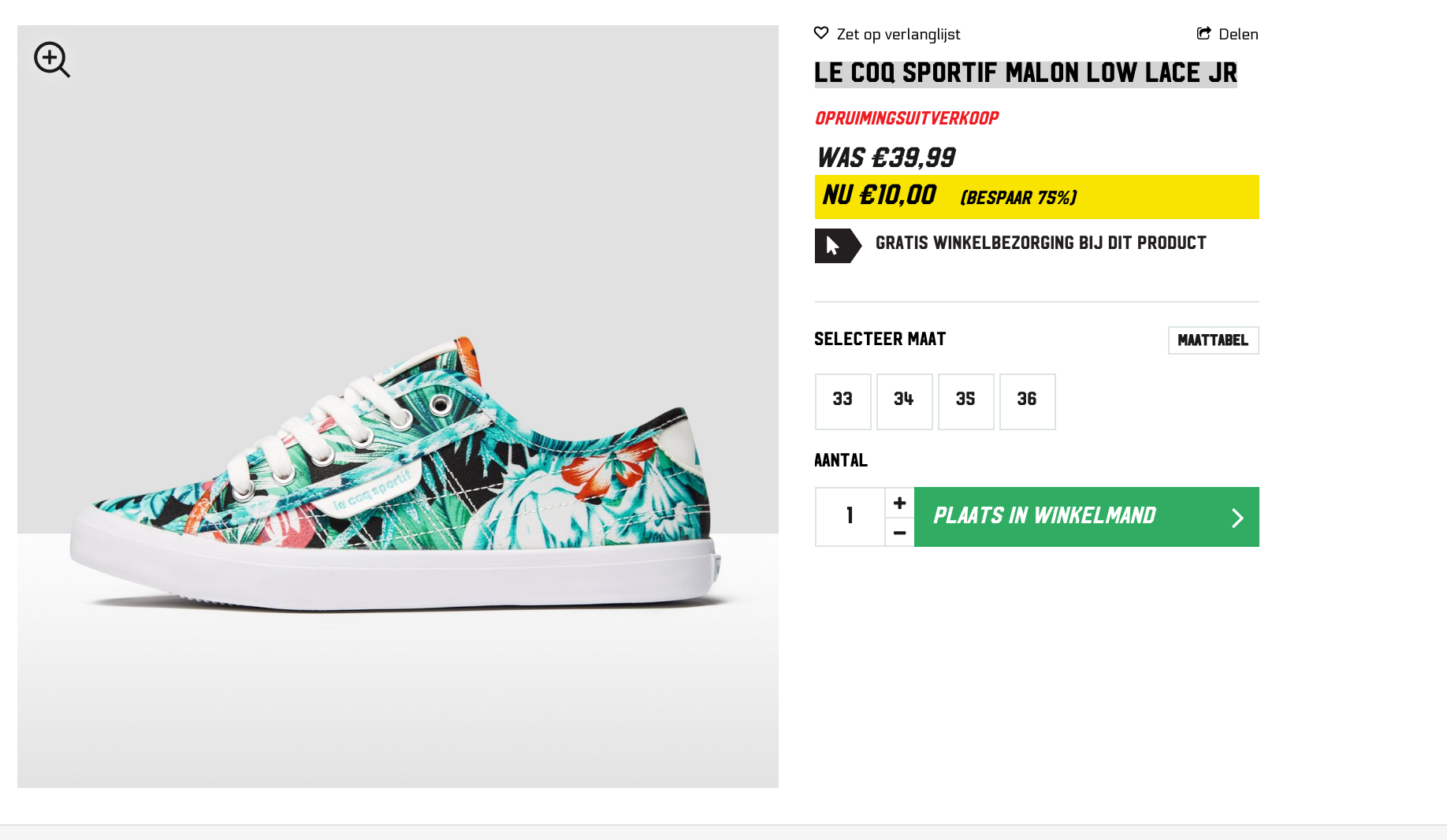Select shoe size 36
Screen dimensions: 1447x840
coord(1027,401)
